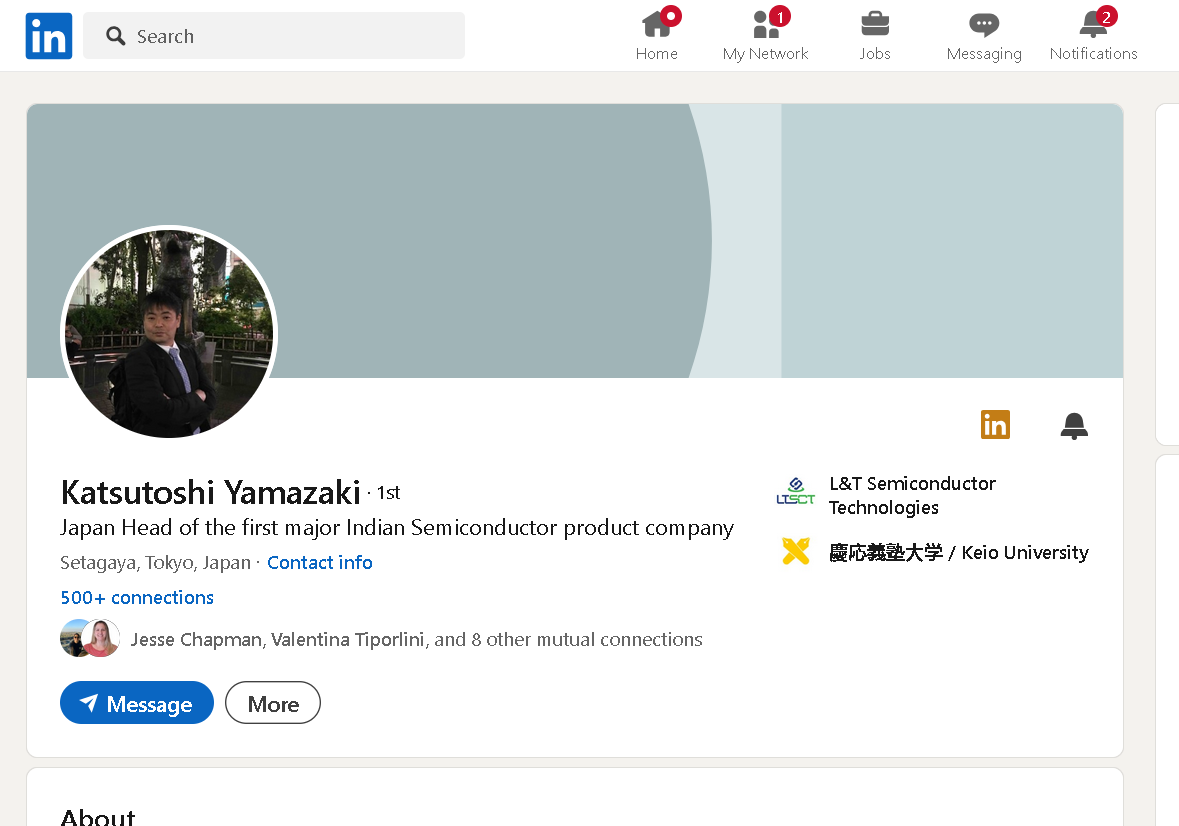The image size is (1179, 826).
Task: Click the L&T Semiconductor logo icon
Action: click(x=796, y=492)
